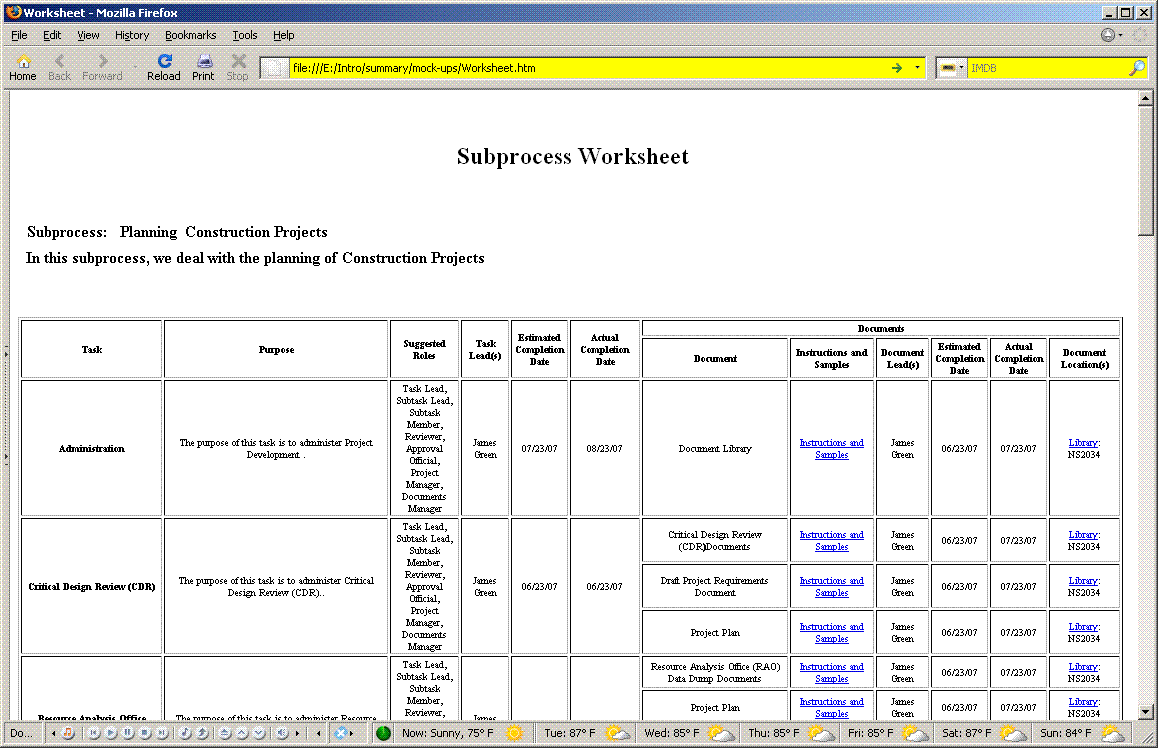Click the sun icon beside Now: Sunny
Screen dimensions: 1158x748
514,733
